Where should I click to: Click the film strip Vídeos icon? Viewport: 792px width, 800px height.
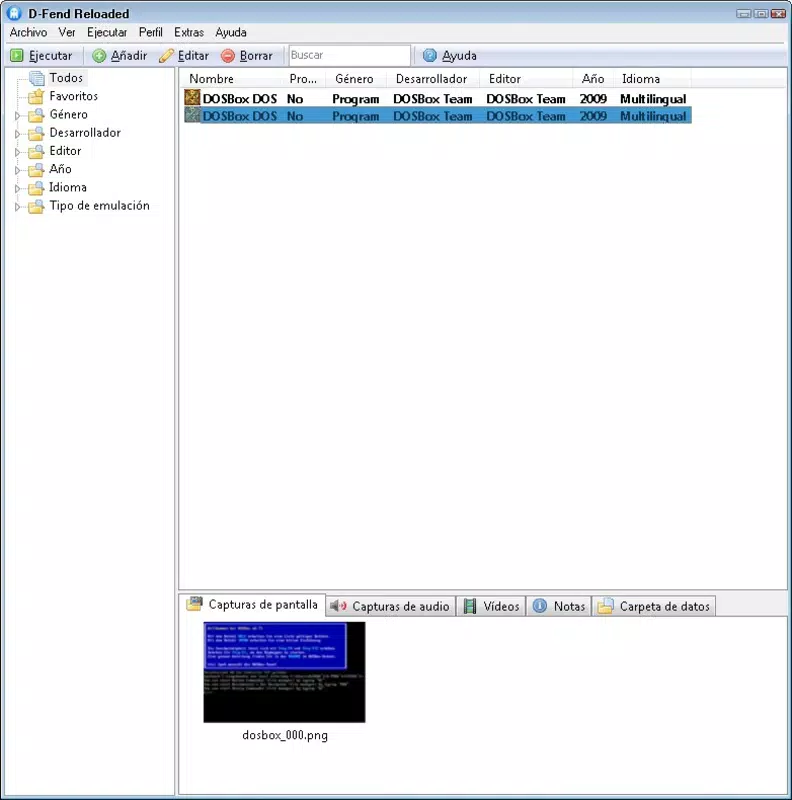469,606
